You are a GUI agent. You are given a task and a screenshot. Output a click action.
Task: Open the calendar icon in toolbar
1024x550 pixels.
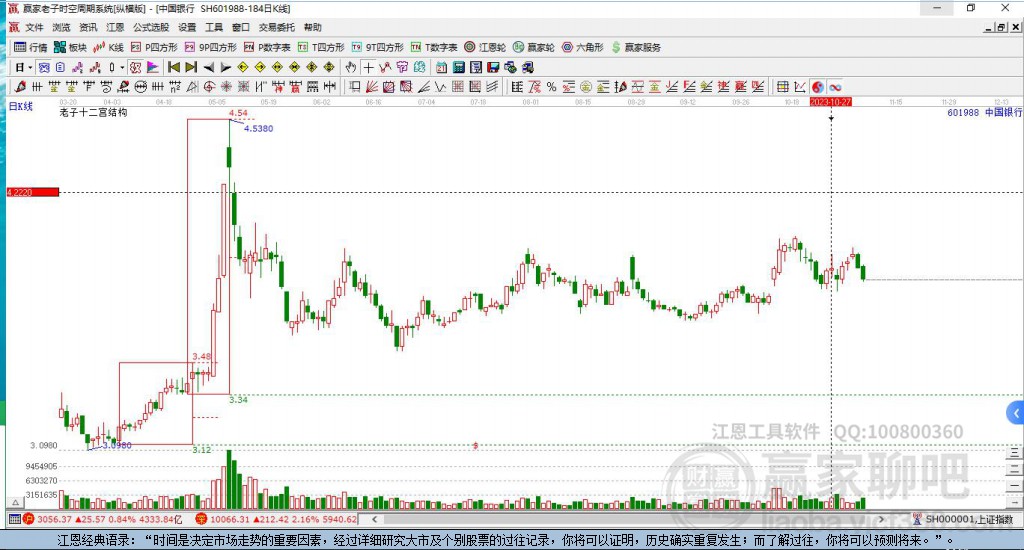point(441,67)
